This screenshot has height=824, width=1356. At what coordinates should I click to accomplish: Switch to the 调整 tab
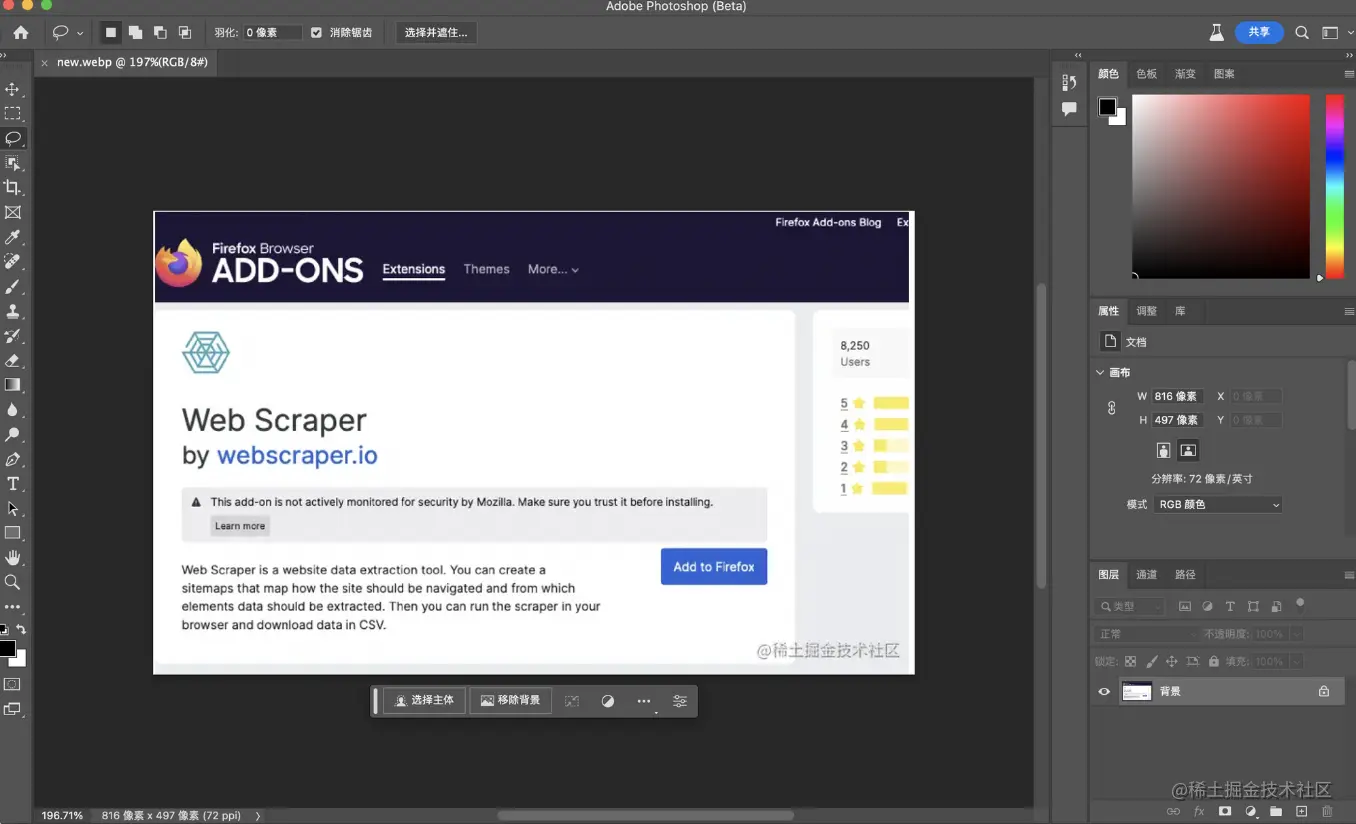1146,311
